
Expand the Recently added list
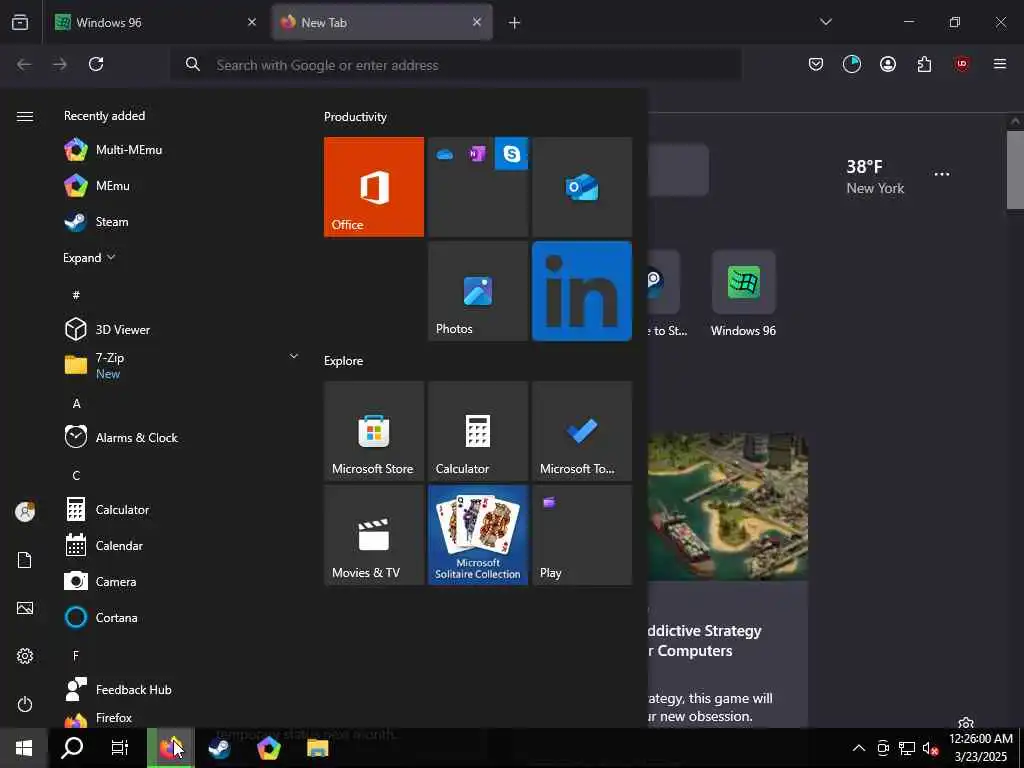[x=89, y=258]
